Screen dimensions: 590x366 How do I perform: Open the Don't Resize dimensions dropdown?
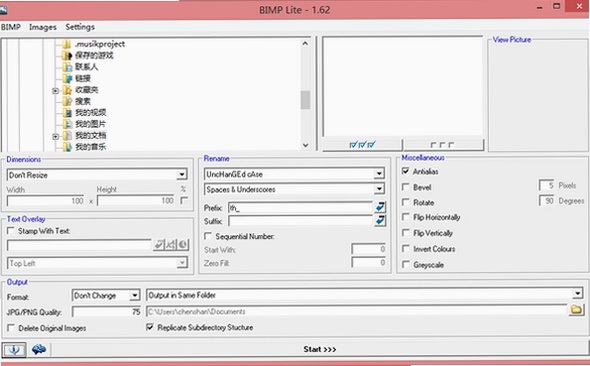[x=97, y=175]
